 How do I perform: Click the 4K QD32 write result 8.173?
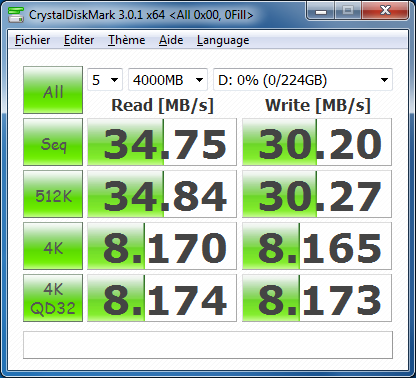pyautogui.click(x=317, y=298)
